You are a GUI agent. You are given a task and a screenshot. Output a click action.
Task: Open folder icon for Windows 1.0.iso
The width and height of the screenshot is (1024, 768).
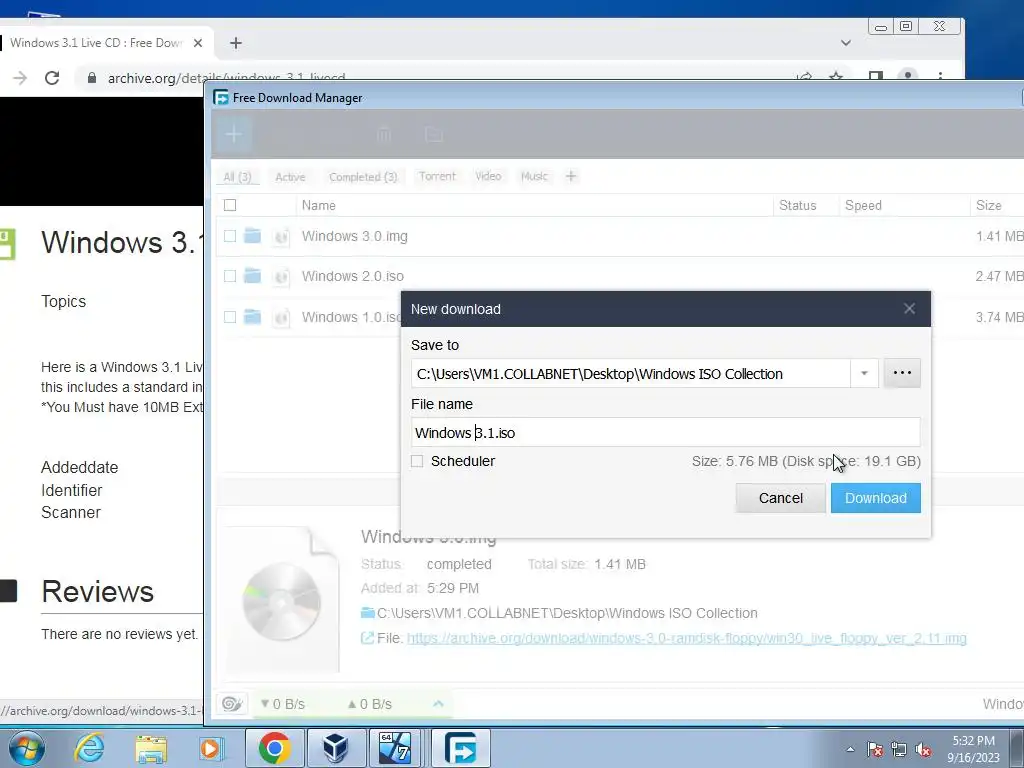(x=252, y=317)
